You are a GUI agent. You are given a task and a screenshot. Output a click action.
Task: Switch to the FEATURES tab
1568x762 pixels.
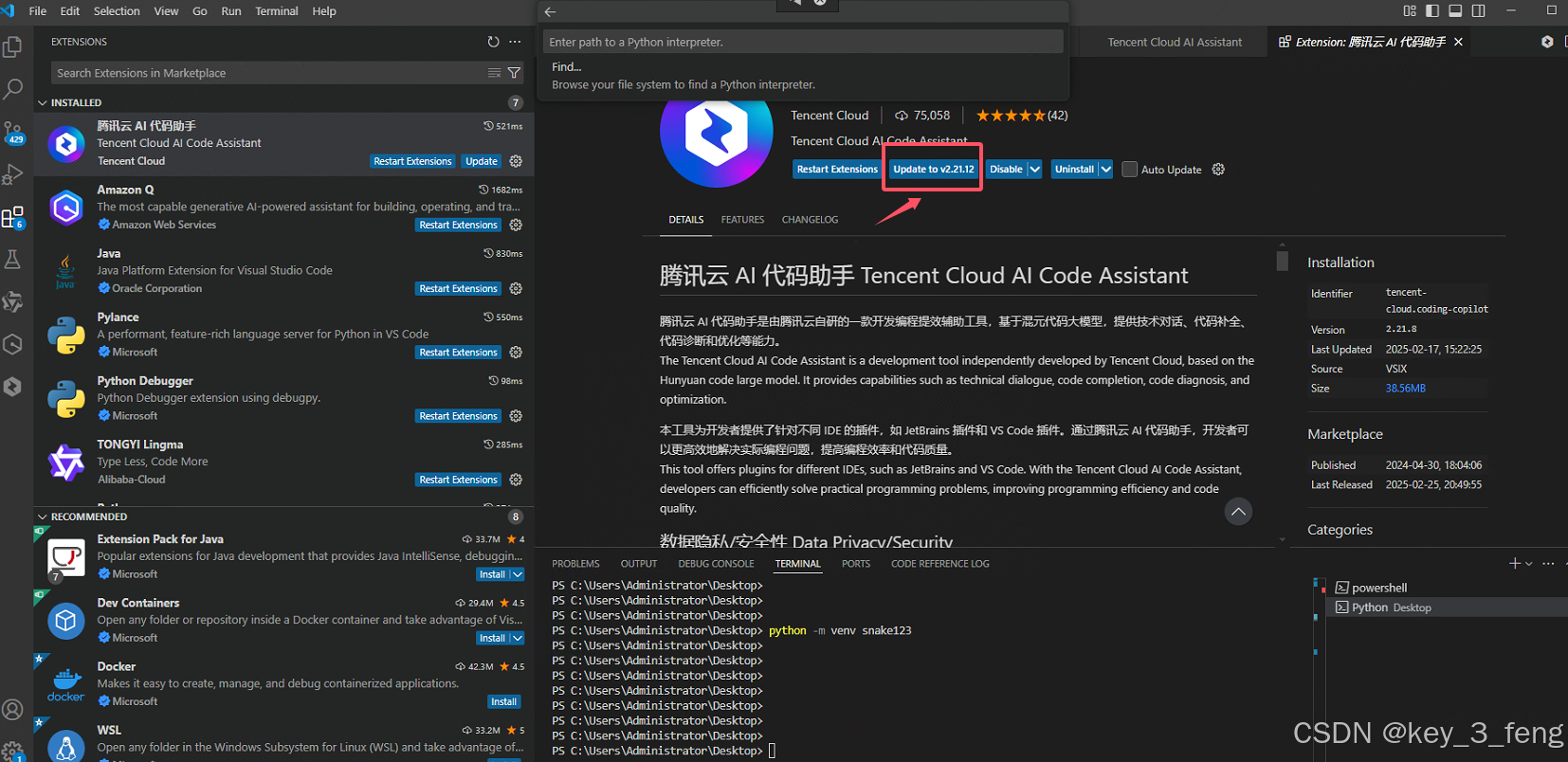(742, 219)
